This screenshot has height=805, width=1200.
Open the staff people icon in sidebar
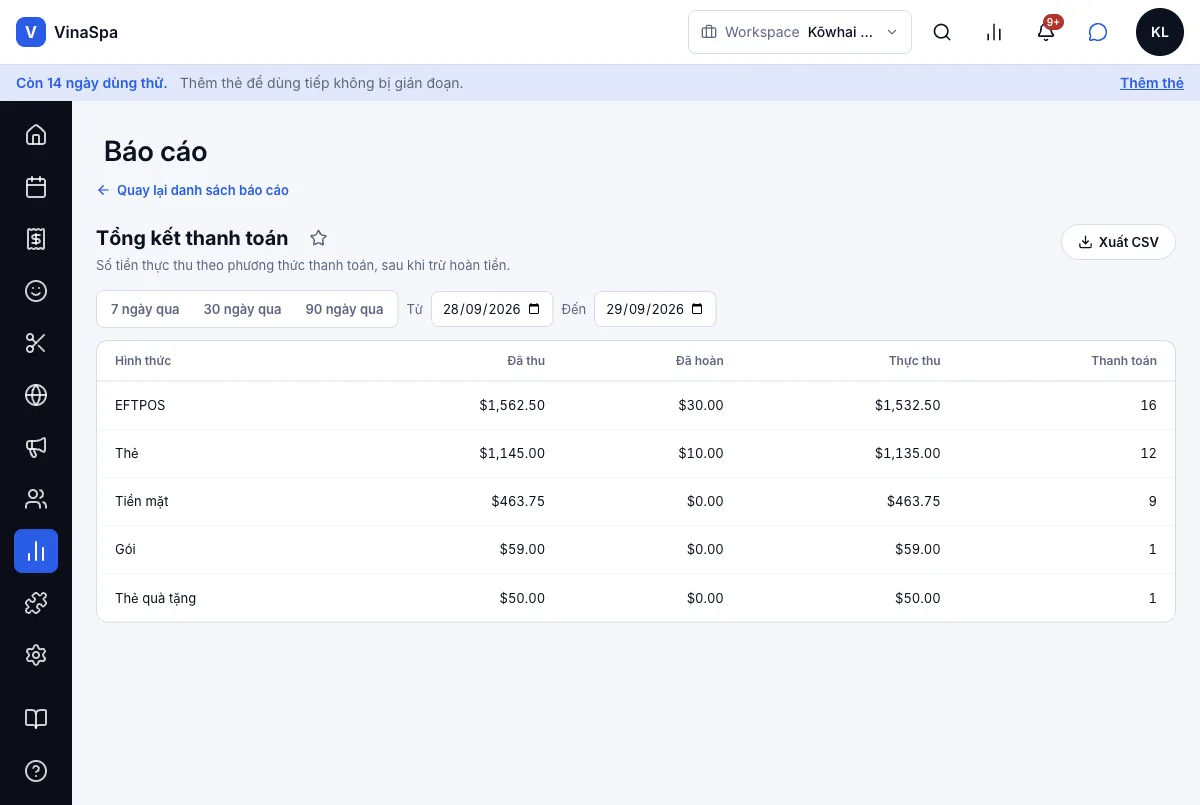(36, 499)
